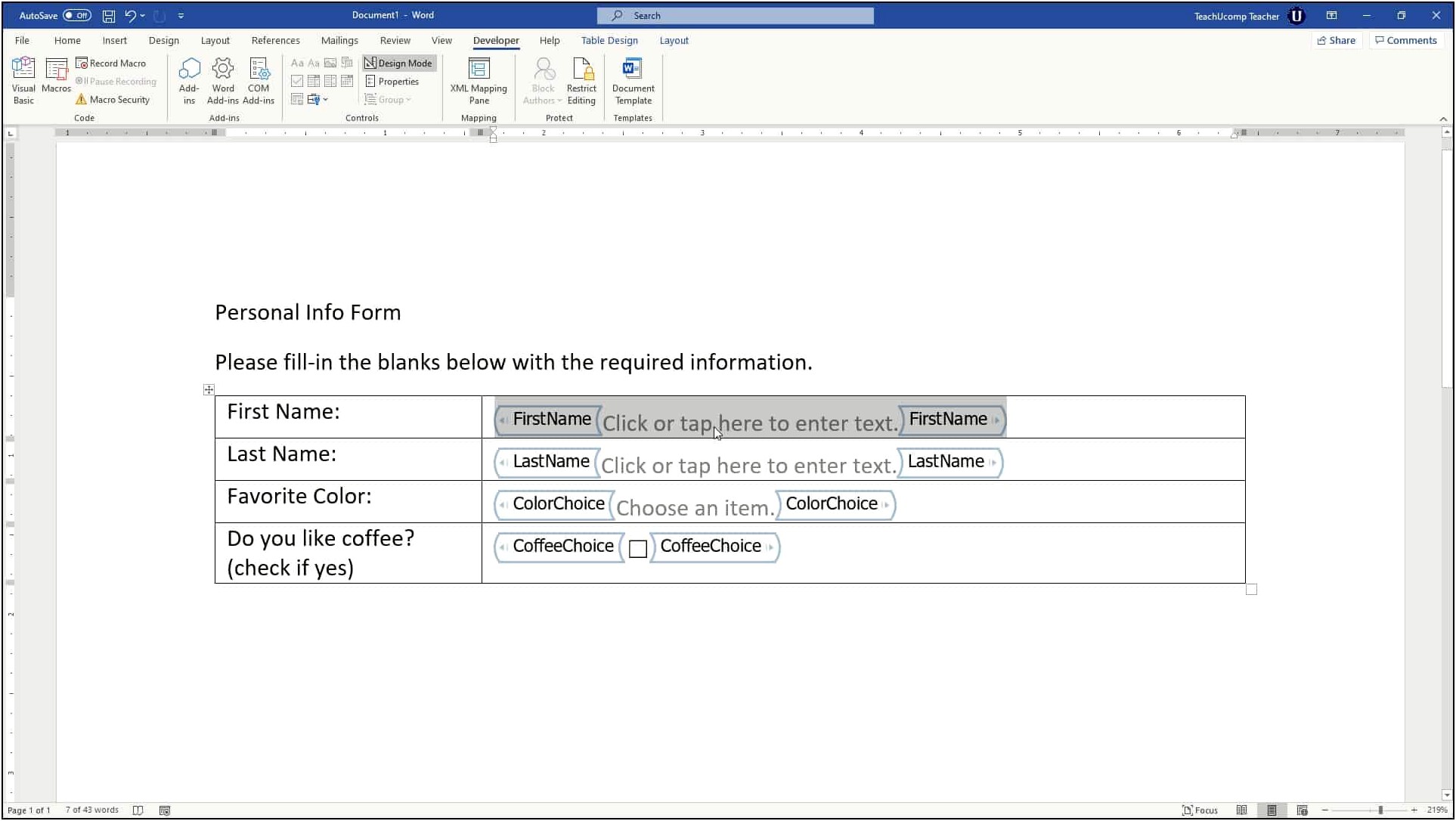Open Document Template settings
This screenshot has height=821, width=1456.
point(633,80)
